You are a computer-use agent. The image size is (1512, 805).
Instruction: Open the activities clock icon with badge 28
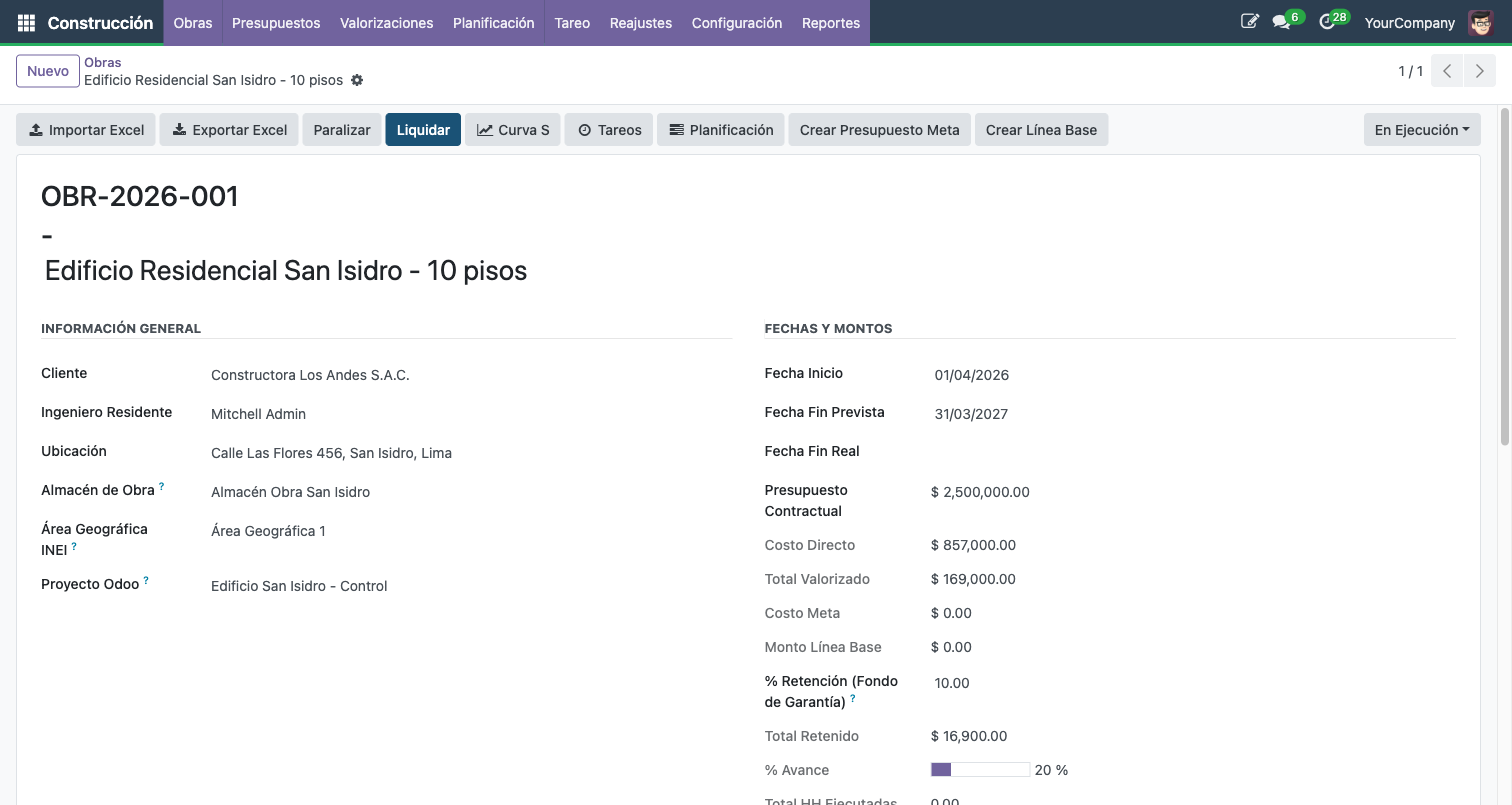(1328, 22)
